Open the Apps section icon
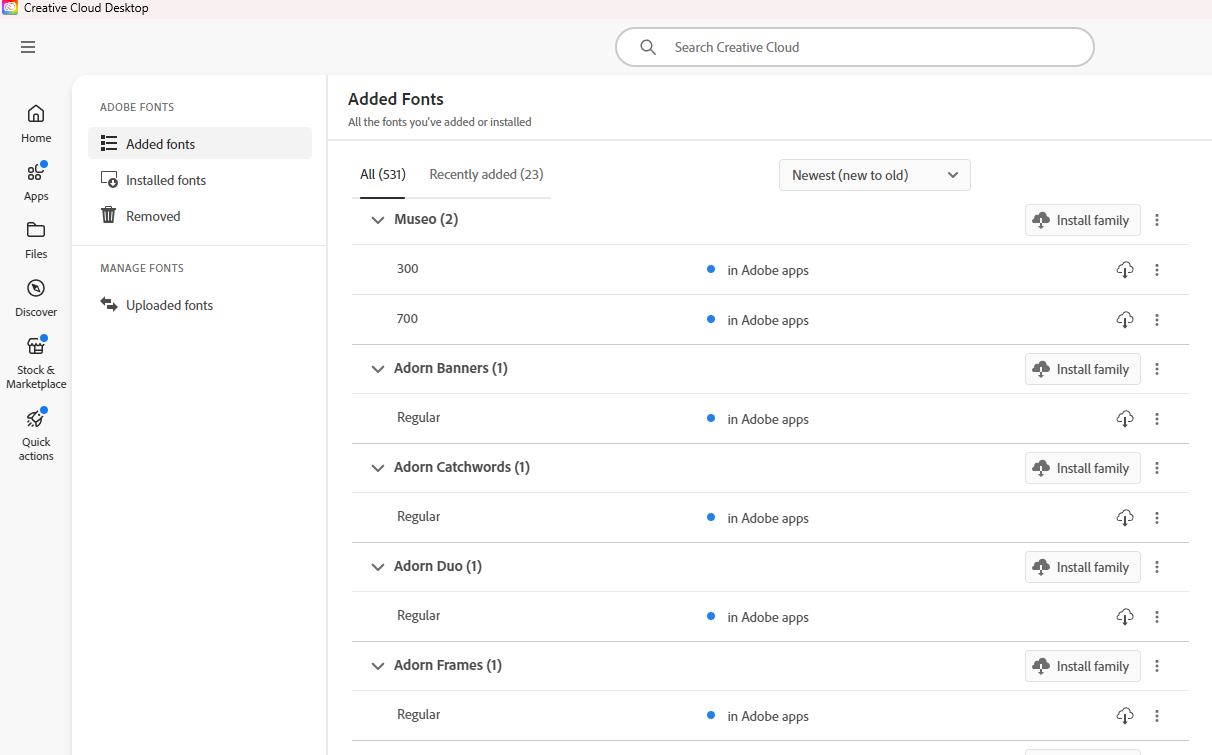Screen dimensions: 1212x755 coord(36,173)
